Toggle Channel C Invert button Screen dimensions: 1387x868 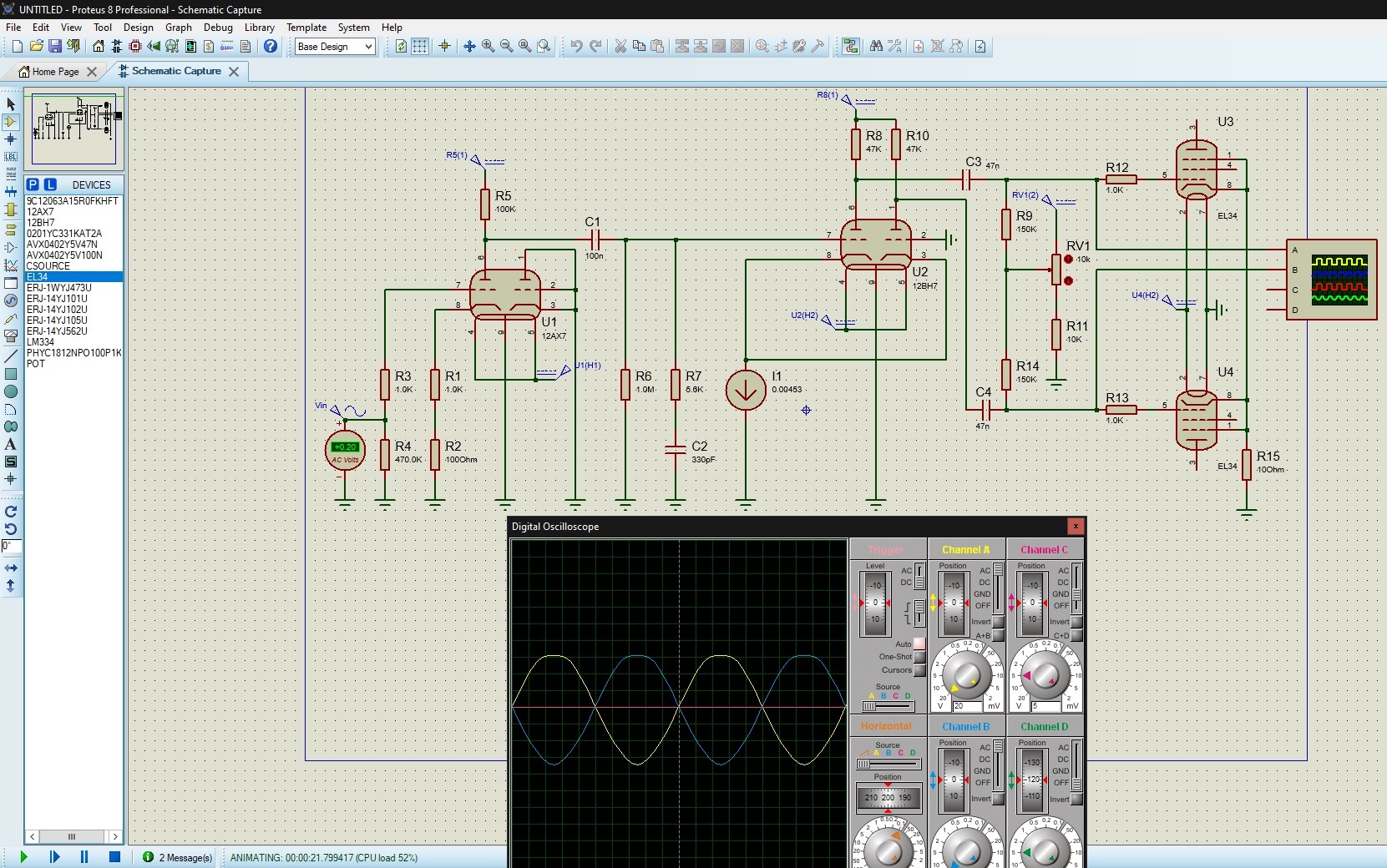point(1076,622)
